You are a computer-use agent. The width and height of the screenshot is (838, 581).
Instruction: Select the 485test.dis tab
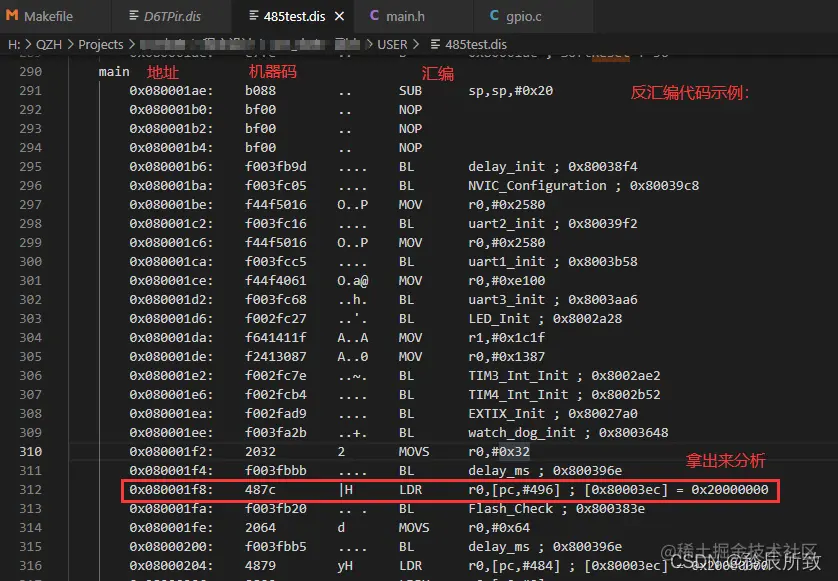(294, 16)
